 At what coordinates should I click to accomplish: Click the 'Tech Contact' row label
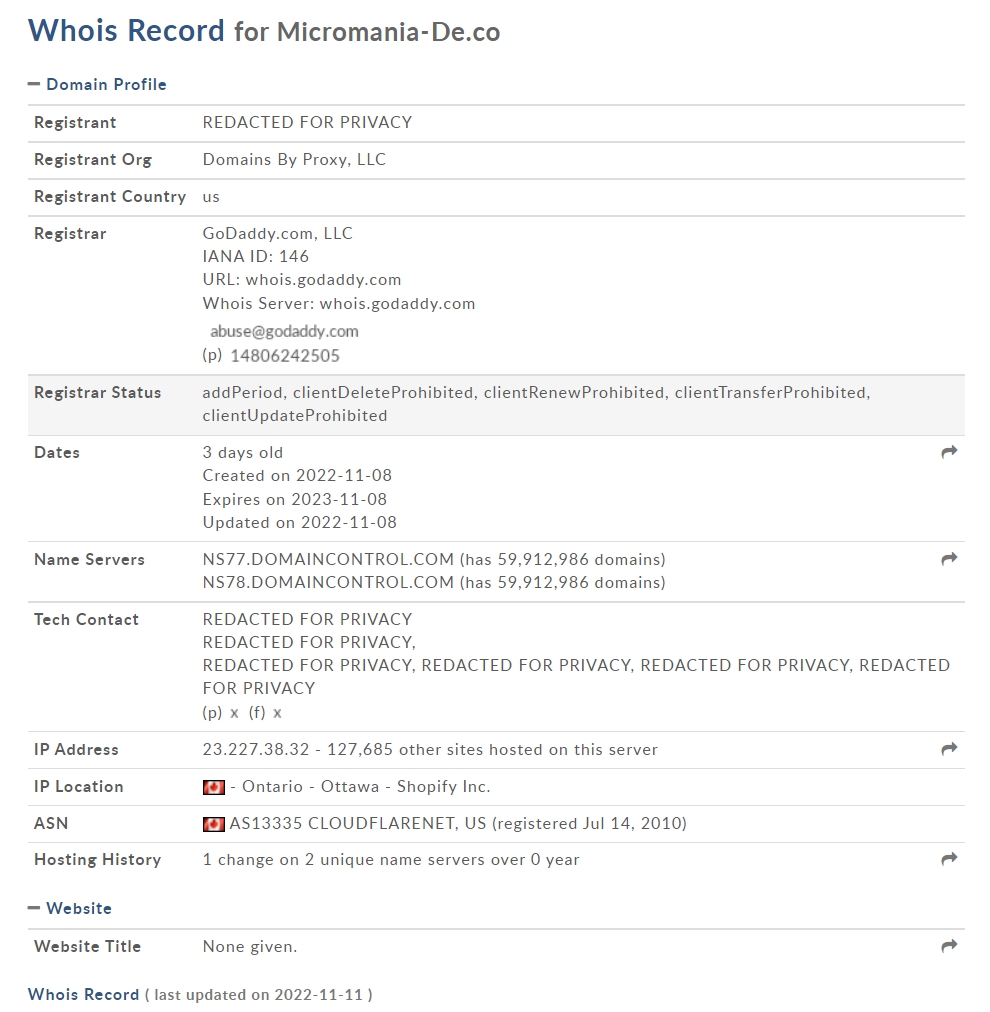tap(86, 620)
